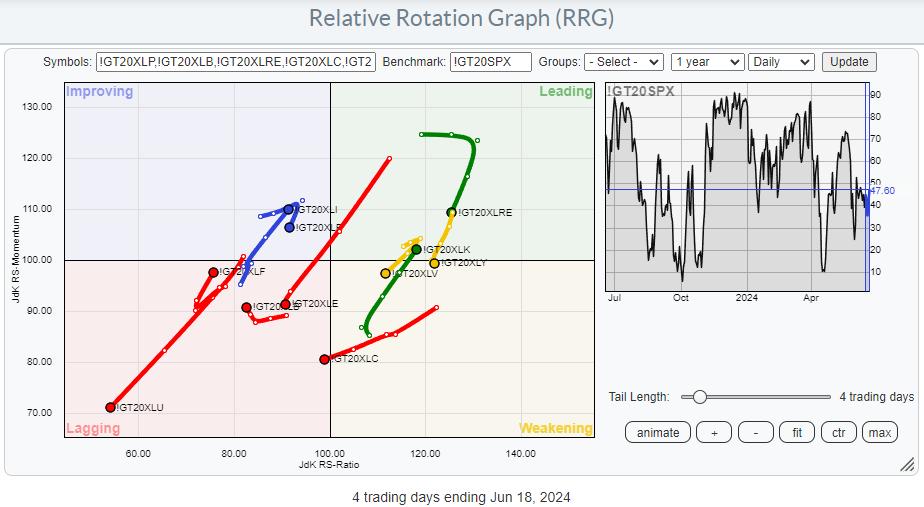
Task: Click the minus zoom-out button
Action: pyautogui.click(x=756, y=432)
